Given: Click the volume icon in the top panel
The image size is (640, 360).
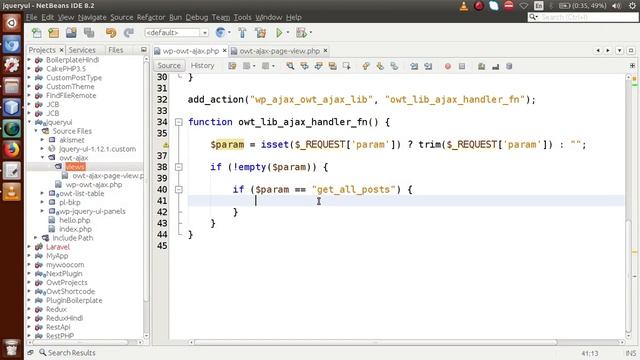Looking at the screenshot, I should click(616, 6).
